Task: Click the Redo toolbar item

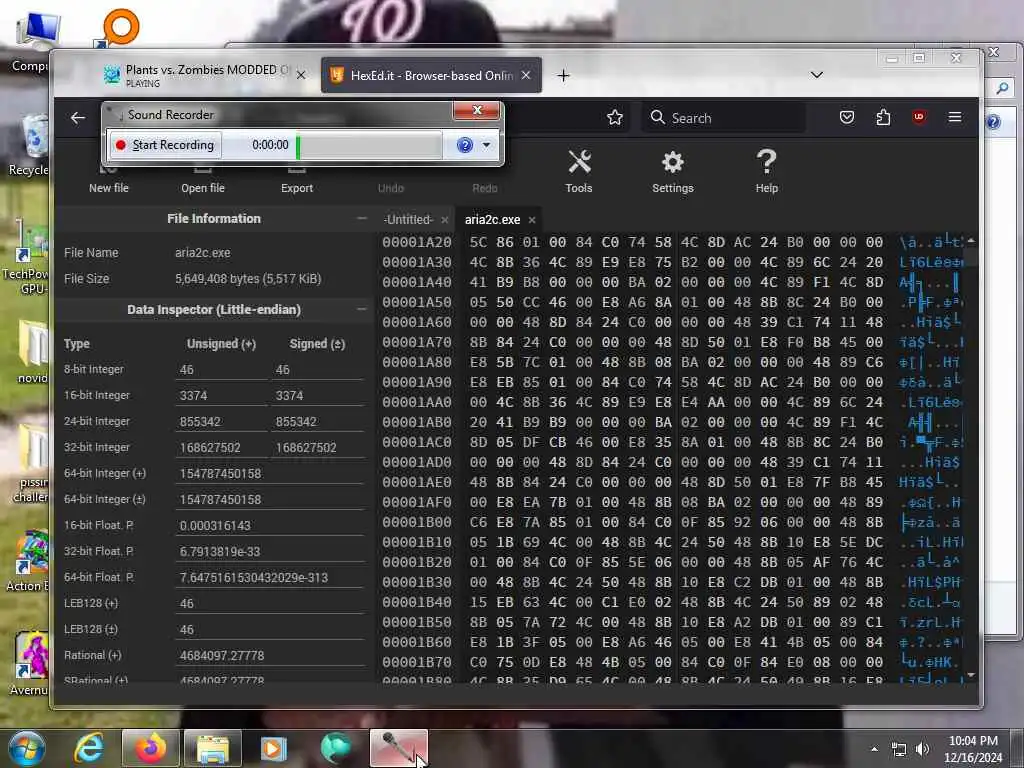Action: pyautogui.click(x=485, y=187)
